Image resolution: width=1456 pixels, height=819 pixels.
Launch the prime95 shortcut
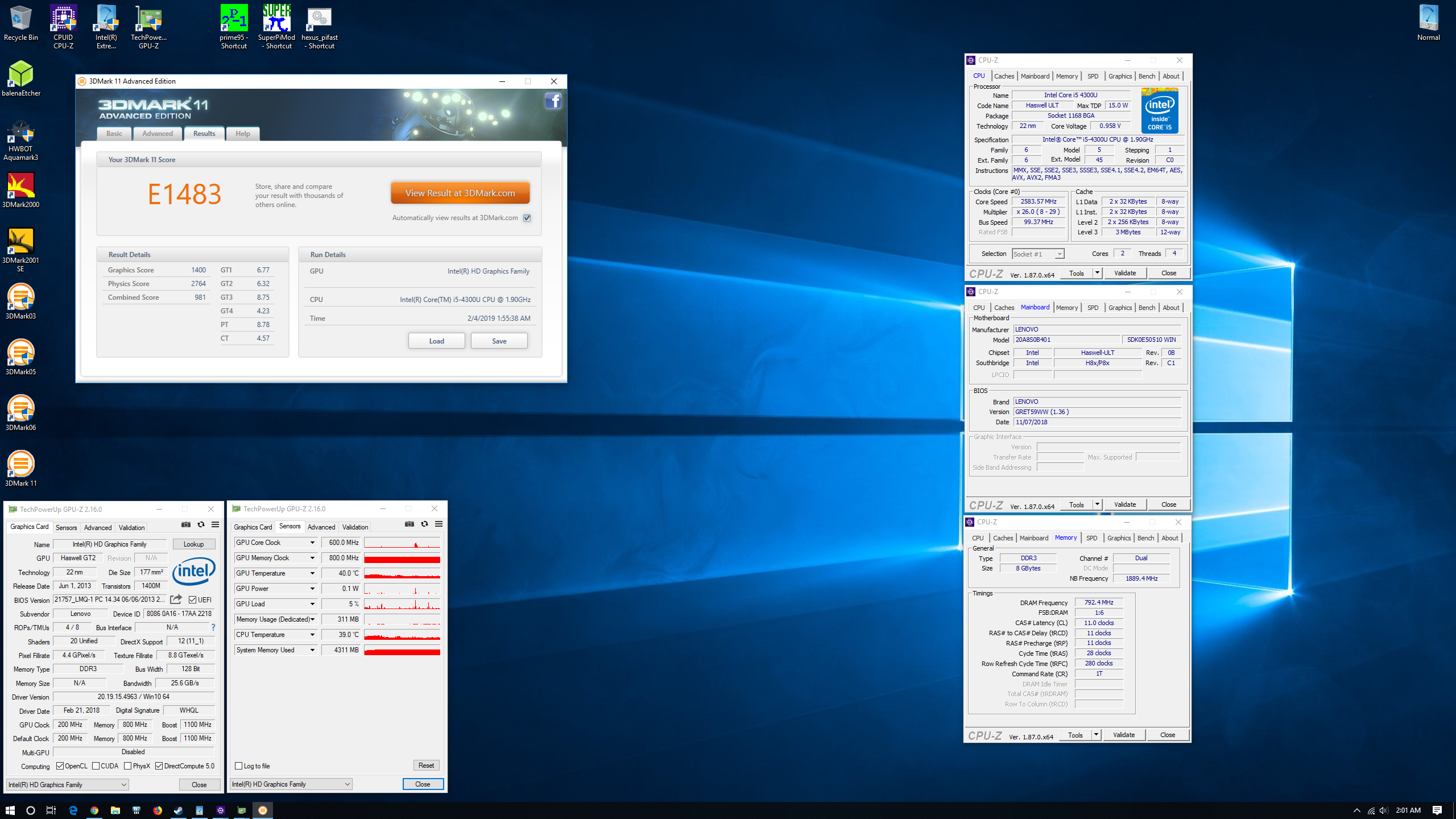coord(234,26)
